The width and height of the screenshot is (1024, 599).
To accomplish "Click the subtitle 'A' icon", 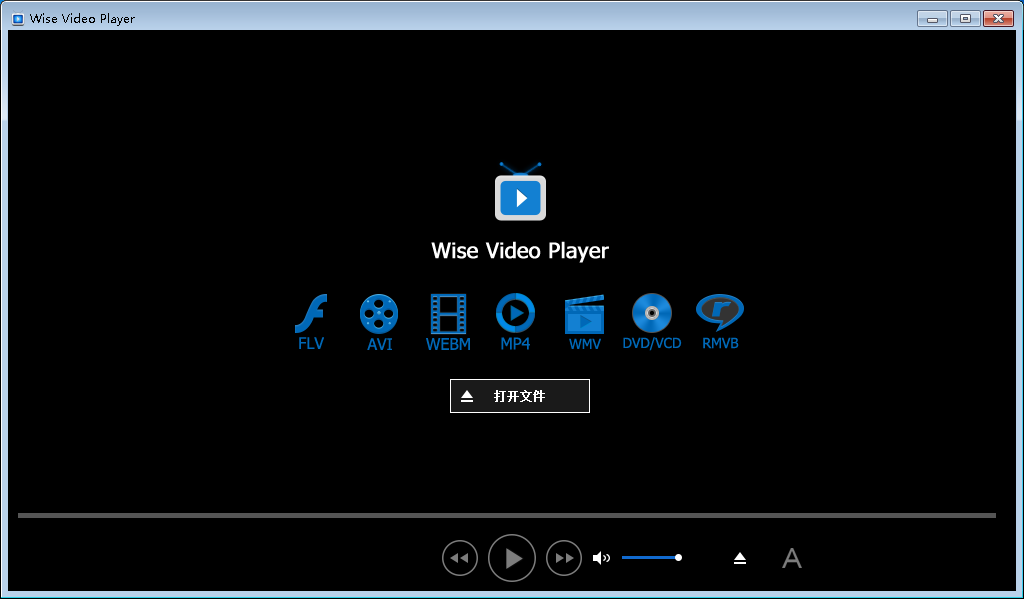I will (792, 558).
